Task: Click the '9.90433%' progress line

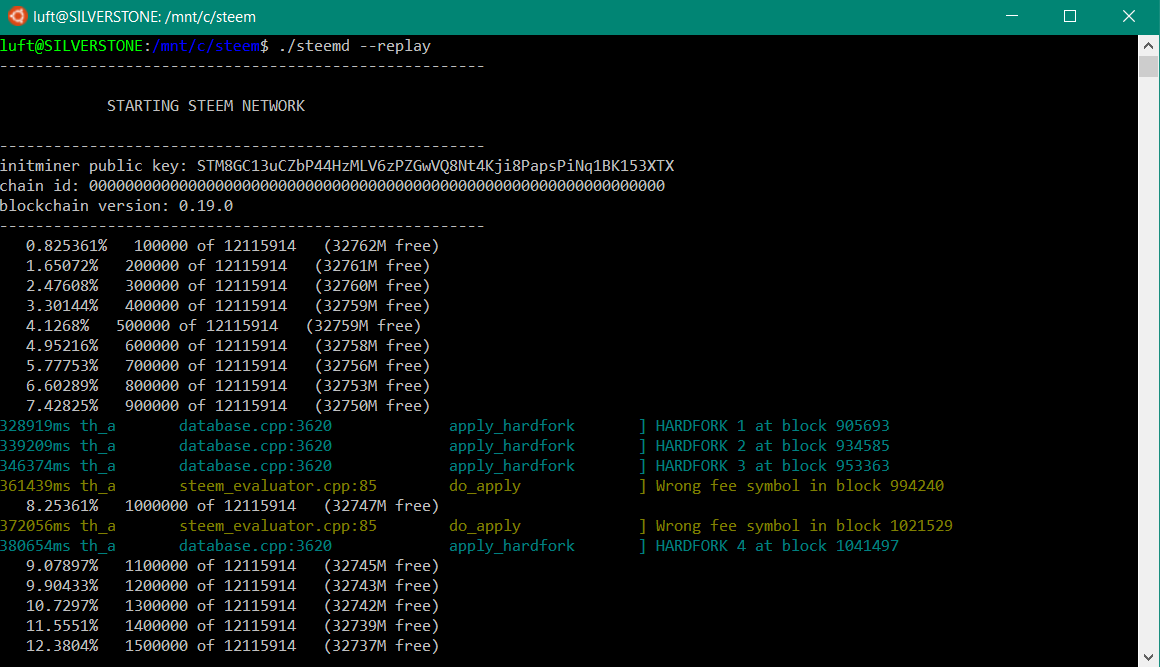Action: coord(232,586)
